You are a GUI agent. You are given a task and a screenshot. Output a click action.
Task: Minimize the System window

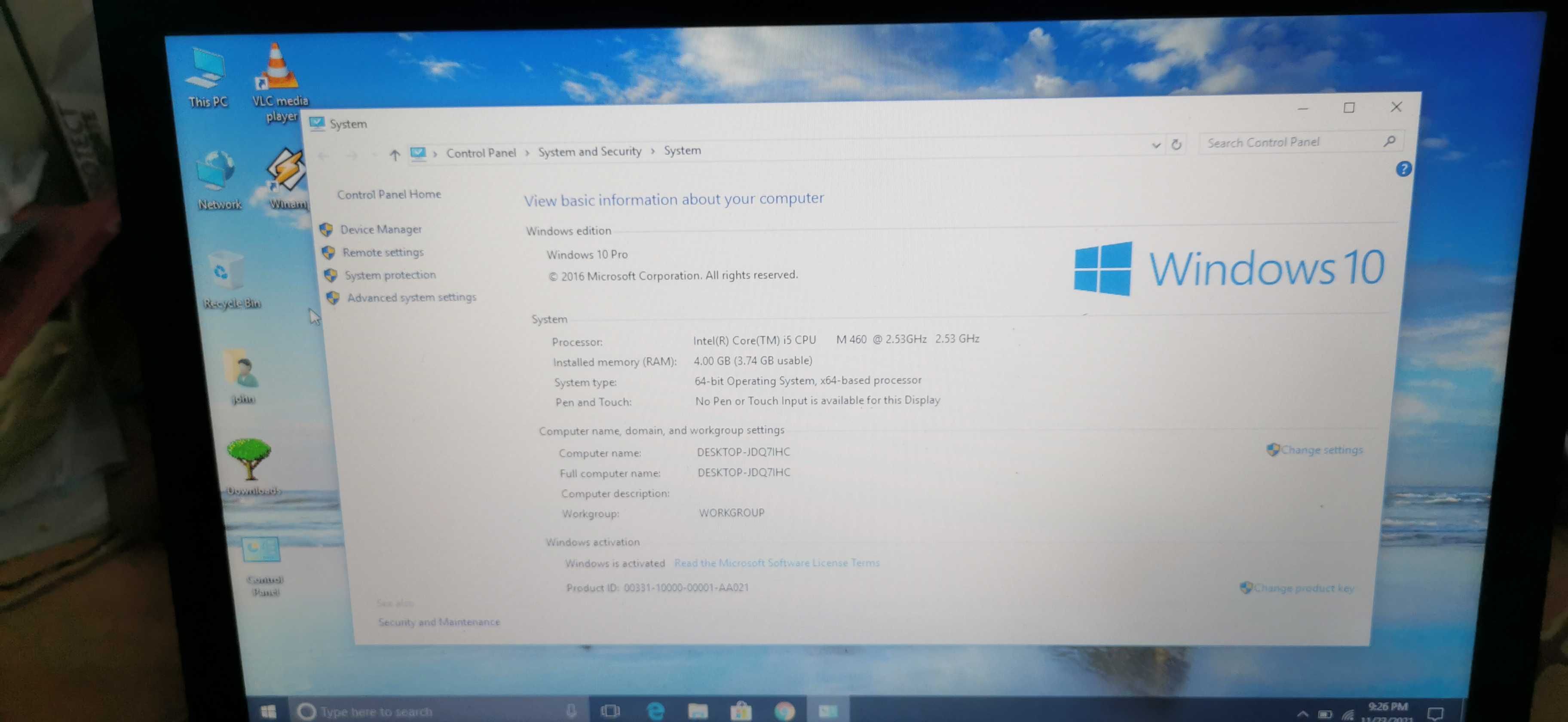point(1303,108)
